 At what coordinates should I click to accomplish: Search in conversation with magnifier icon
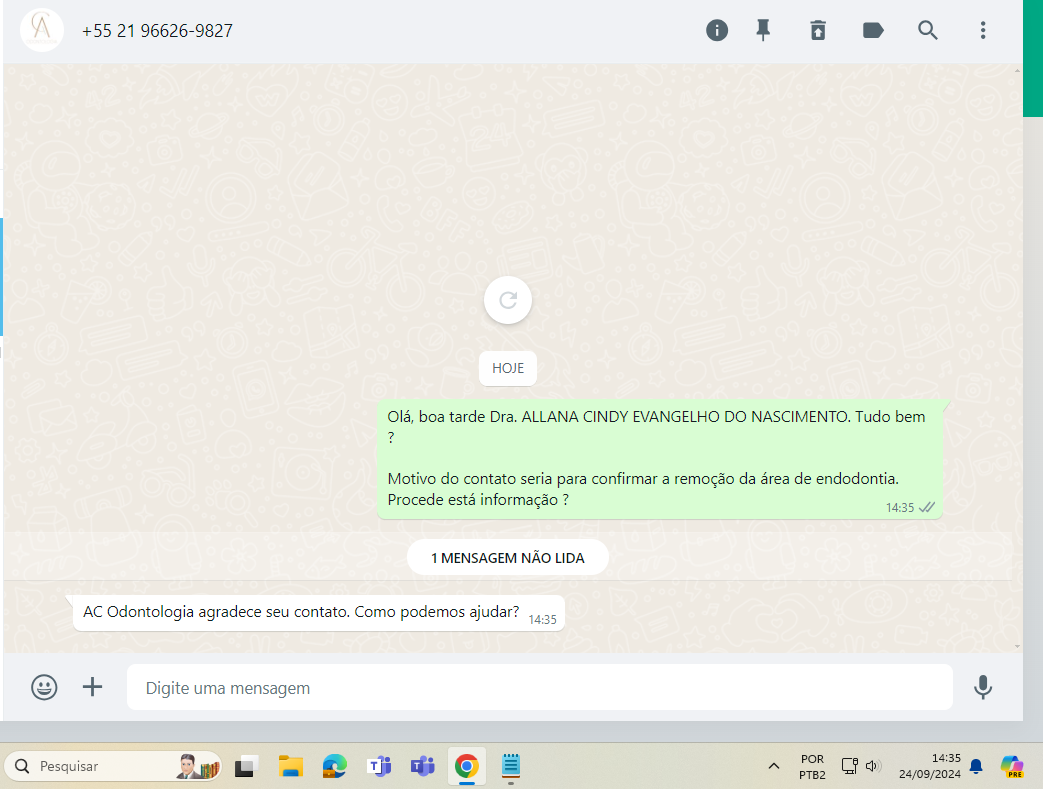928,30
